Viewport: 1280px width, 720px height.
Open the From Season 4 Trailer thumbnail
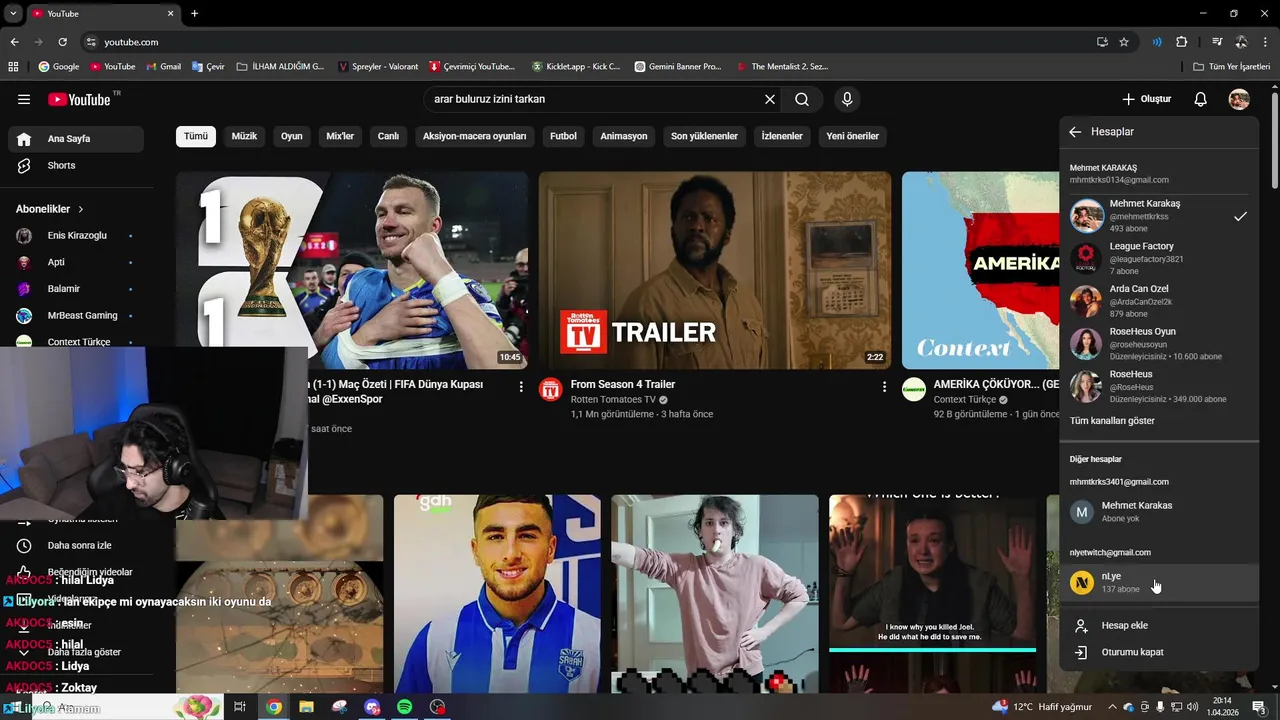pyautogui.click(x=715, y=270)
